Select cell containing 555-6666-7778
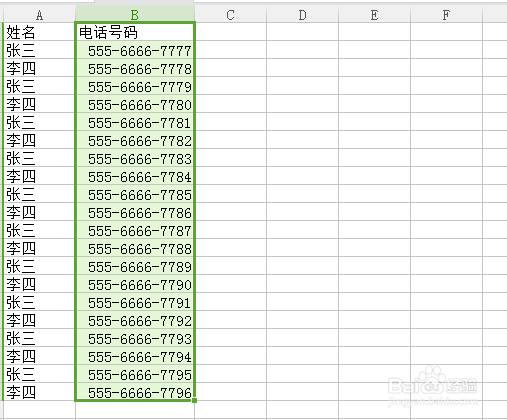507x420 pixels. pyautogui.click(x=135, y=68)
